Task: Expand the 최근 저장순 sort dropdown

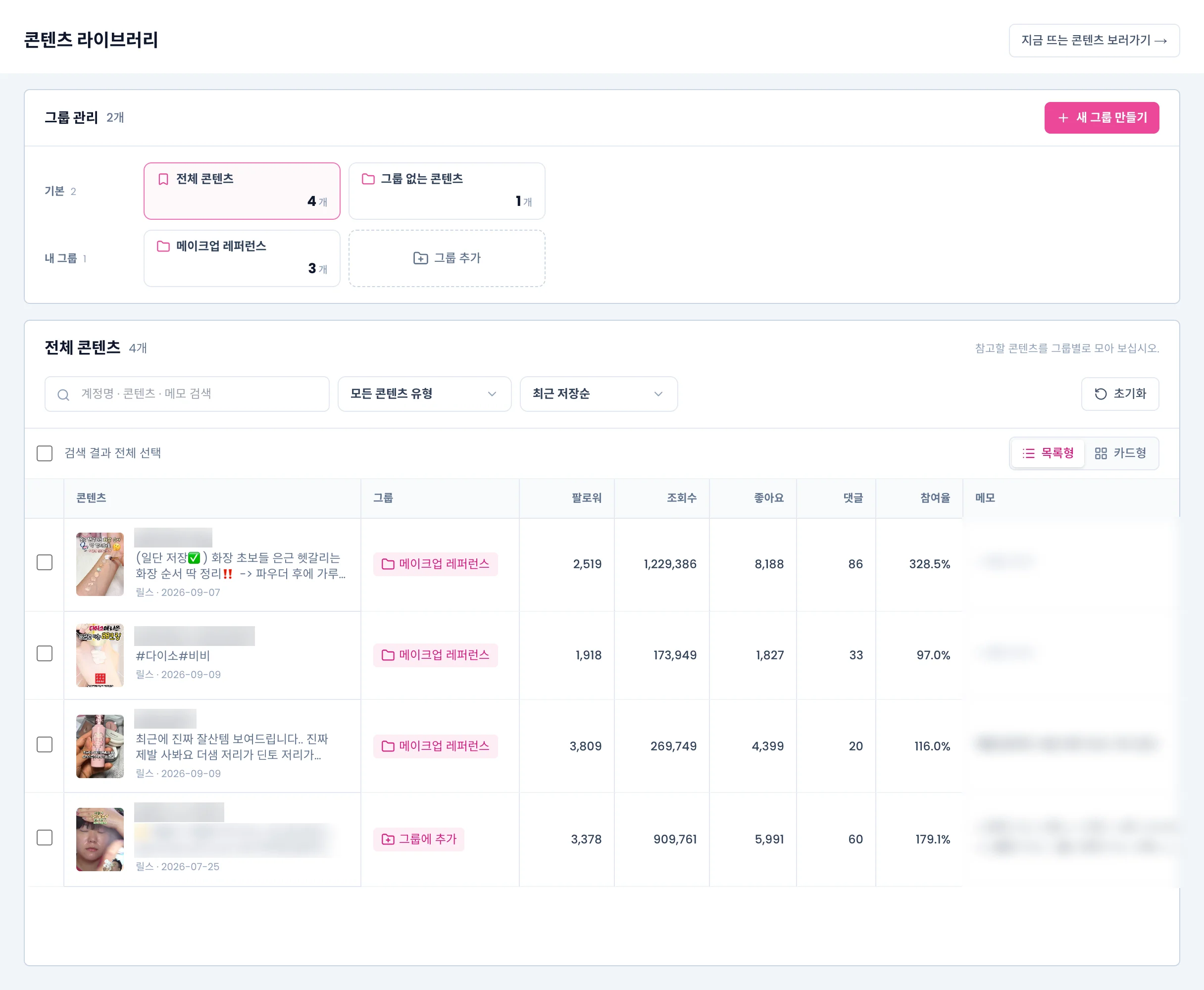Action: pyautogui.click(x=599, y=394)
